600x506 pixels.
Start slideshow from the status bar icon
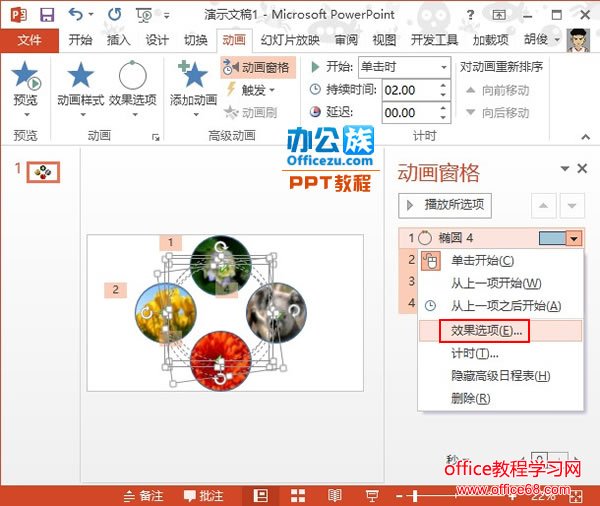click(x=372, y=496)
